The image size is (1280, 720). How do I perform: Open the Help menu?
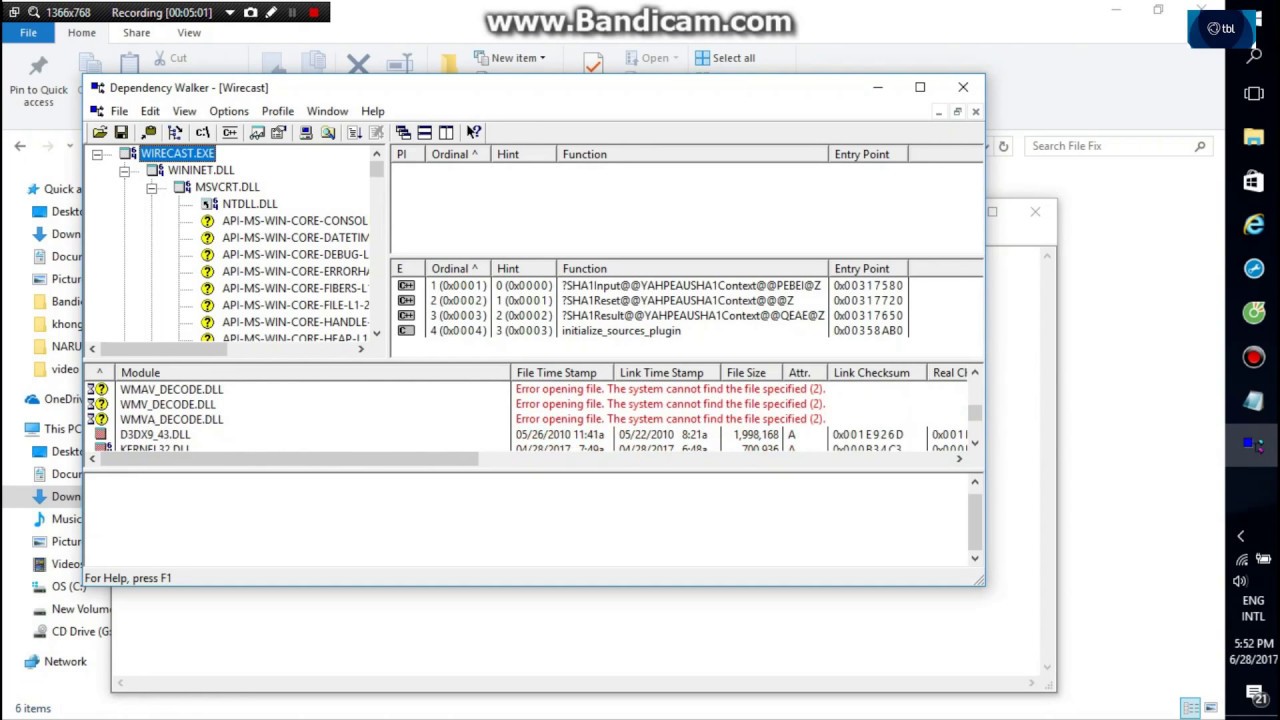(373, 111)
